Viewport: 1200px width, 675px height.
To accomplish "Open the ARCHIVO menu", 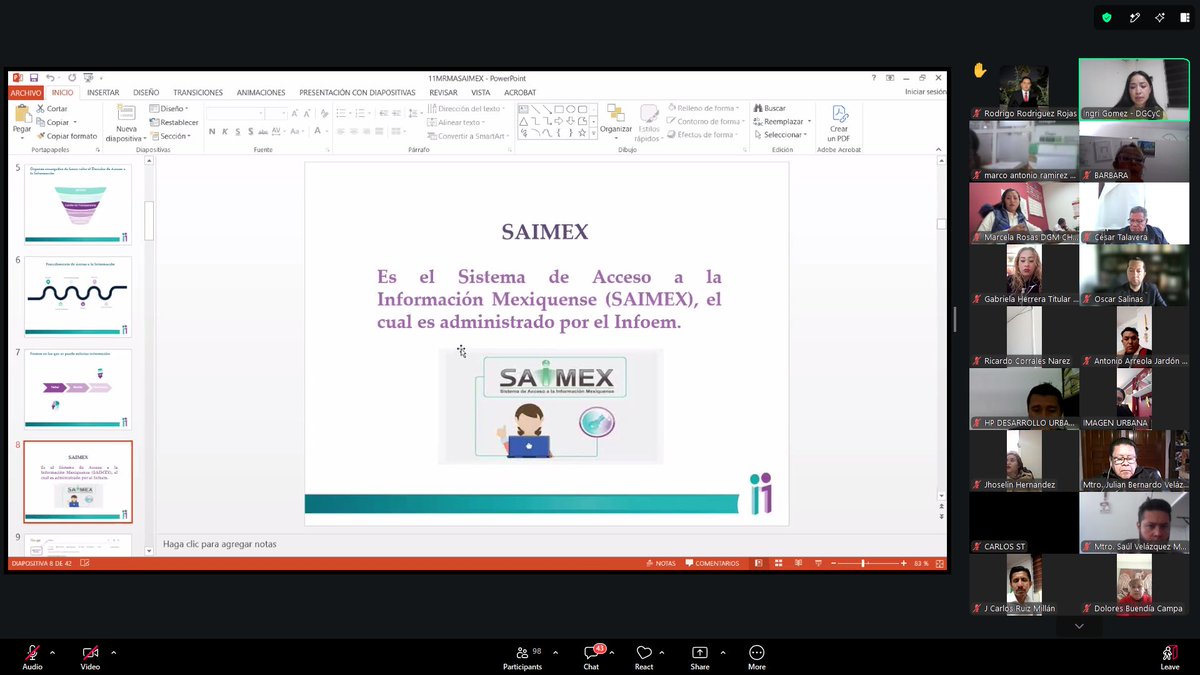I will point(26,92).
